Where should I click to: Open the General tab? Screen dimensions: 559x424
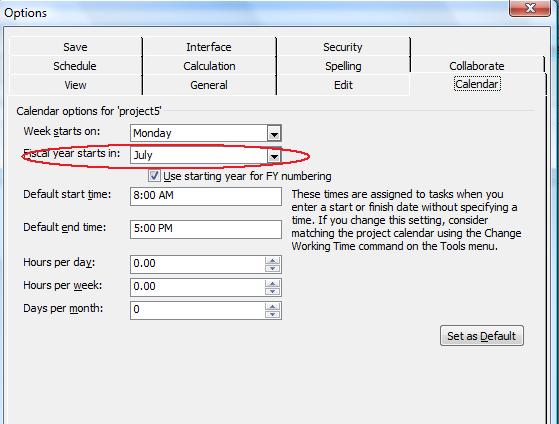209,85
